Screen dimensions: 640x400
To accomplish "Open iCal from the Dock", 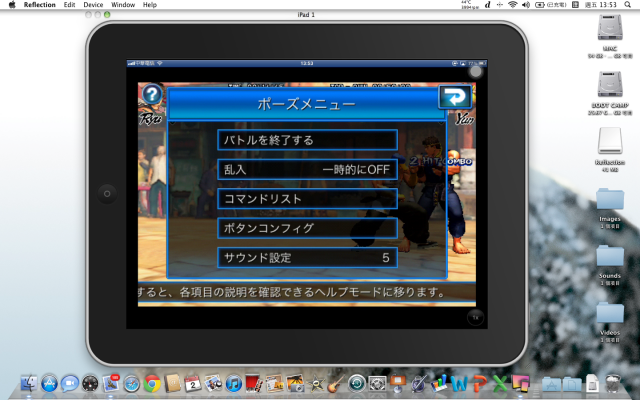I will pos(193,384).
